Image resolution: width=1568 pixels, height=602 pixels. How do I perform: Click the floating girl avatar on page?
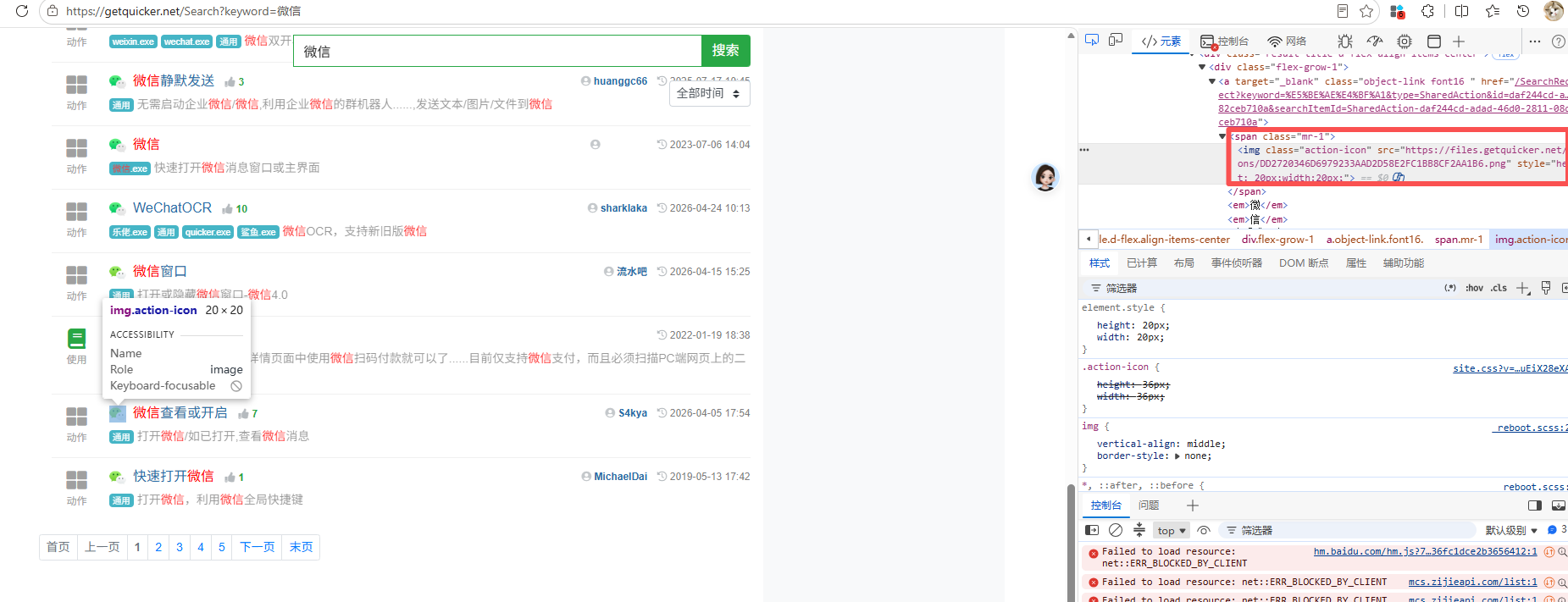[1045, 177]
